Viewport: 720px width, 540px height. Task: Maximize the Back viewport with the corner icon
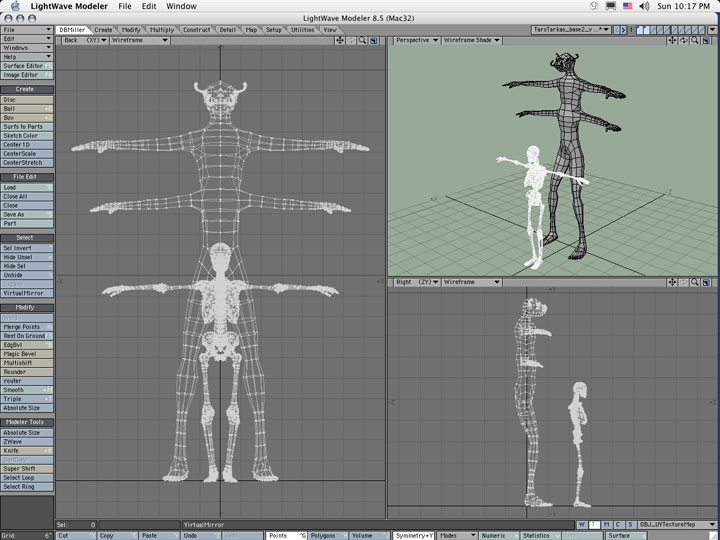pos(374,40)
